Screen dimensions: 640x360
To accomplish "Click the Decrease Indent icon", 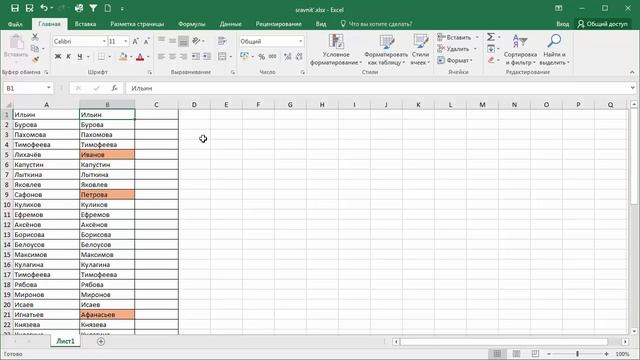I will (196, 56).
